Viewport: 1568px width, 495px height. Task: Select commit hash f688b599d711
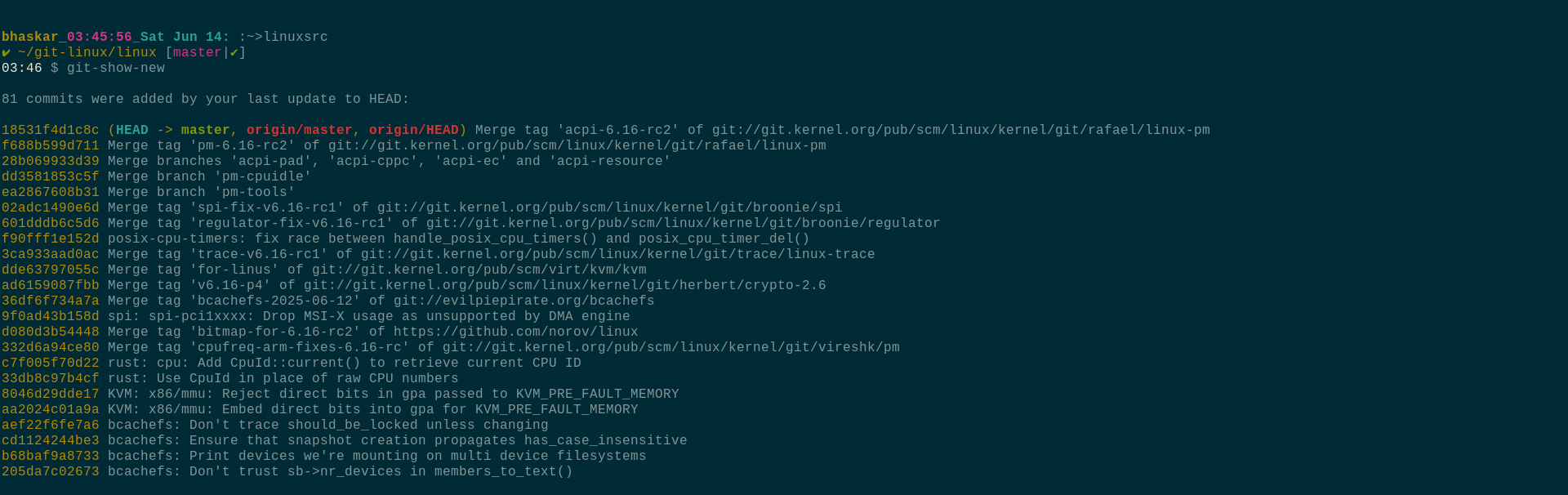pyautogui.click(x=51, y=145)
